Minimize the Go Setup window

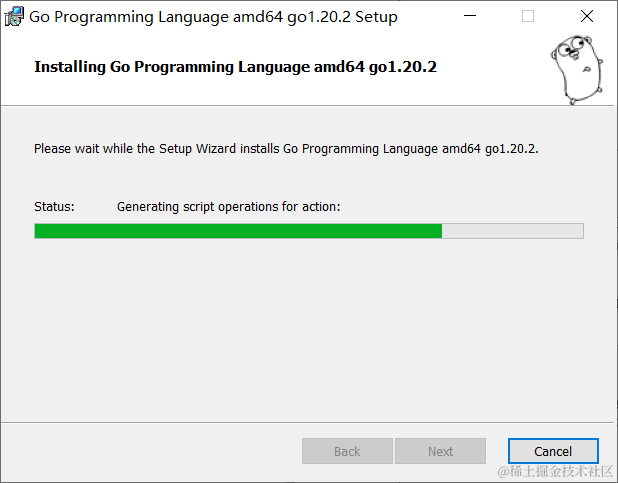[x=470, y=16]
